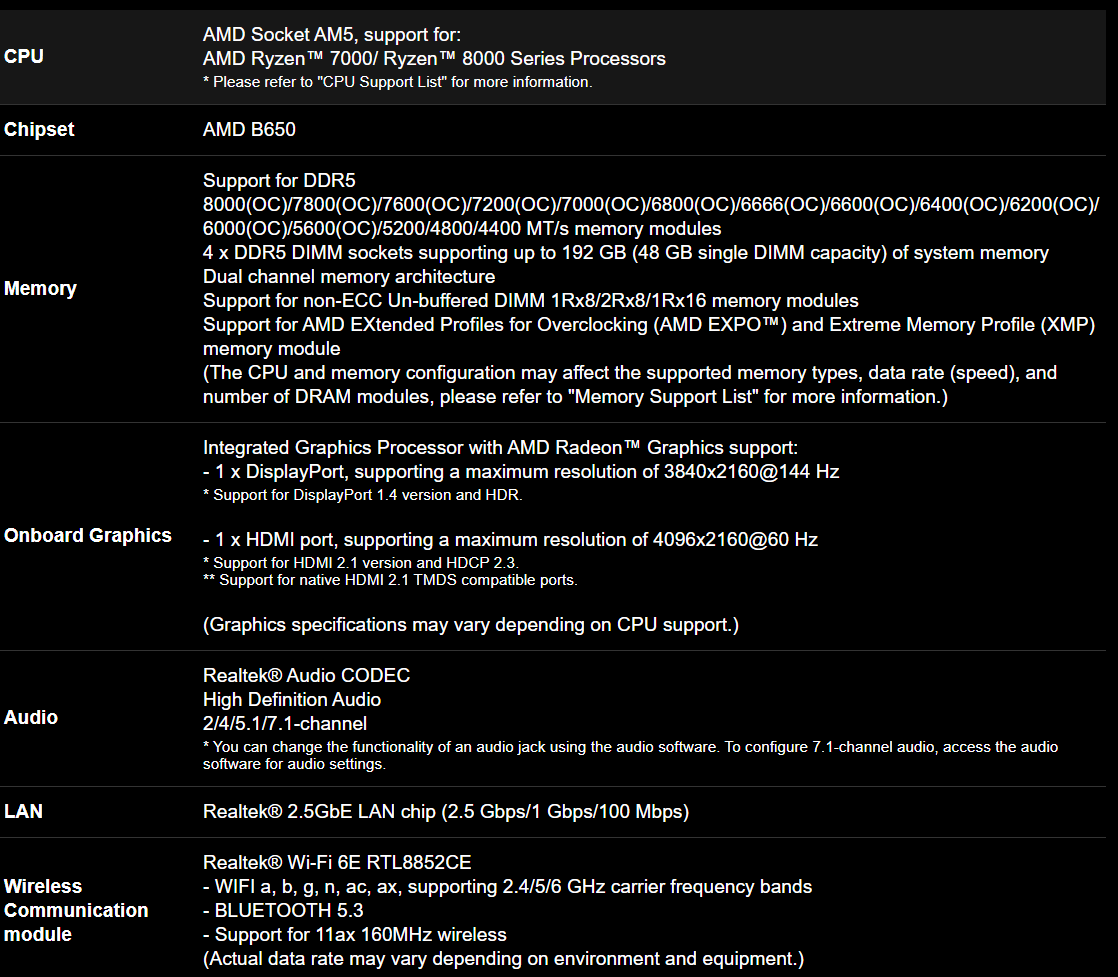Click the Ryzen 7000/8000 Series Processors line
Viewport: 1118px width, 977px height.
434,58
